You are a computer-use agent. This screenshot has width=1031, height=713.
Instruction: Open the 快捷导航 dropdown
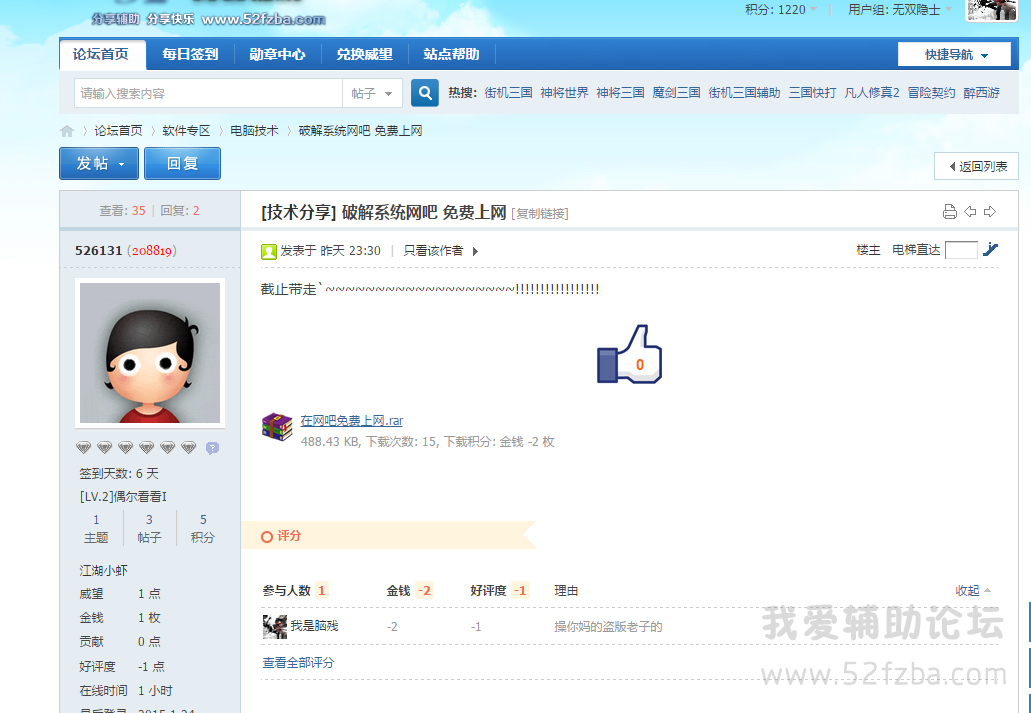pyautogui.click(x=954, y=55)
